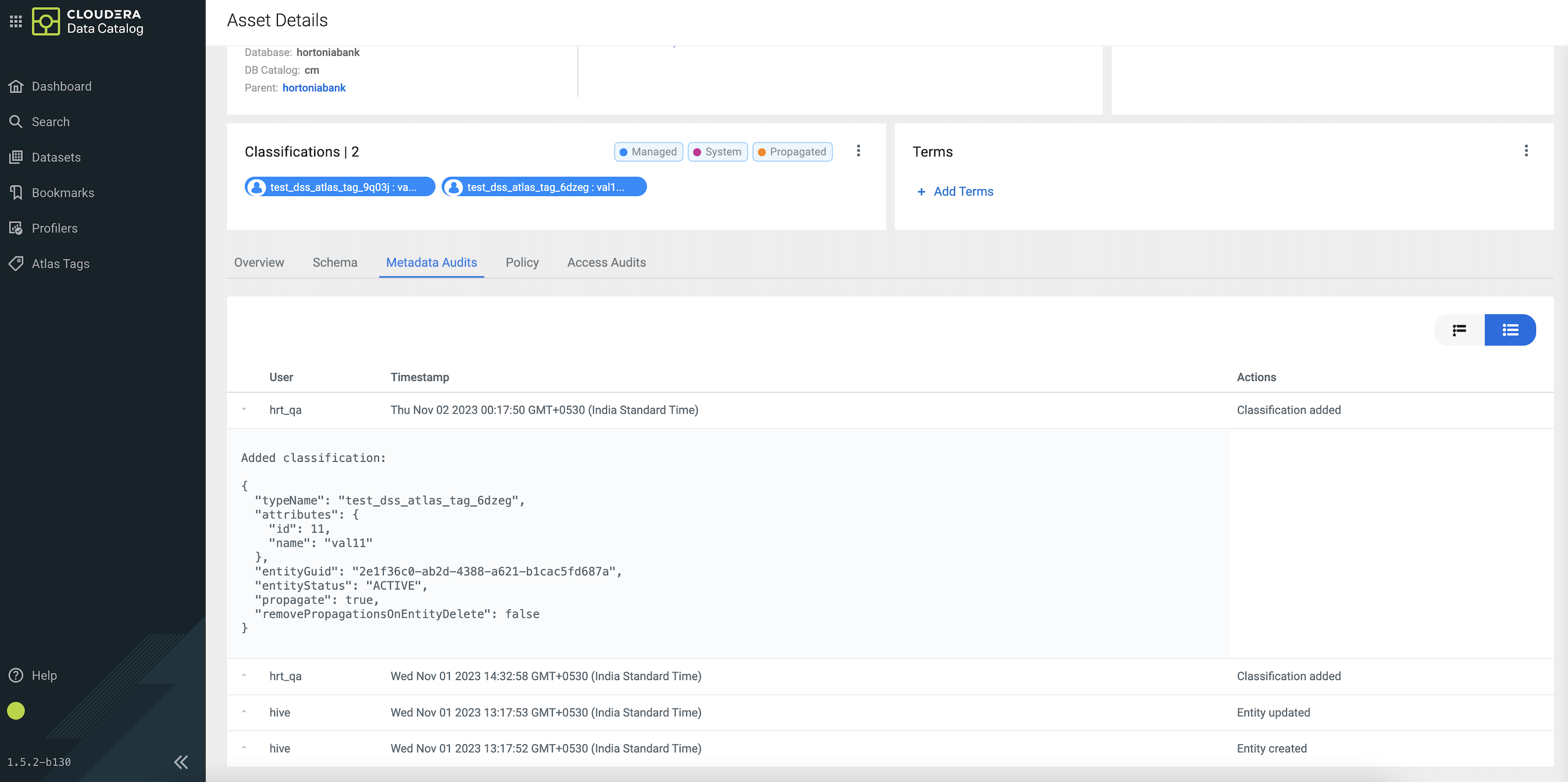Collapse the sidebar with the double chevron
Screen dimensions: 1568x782
[x=181, y=762]
